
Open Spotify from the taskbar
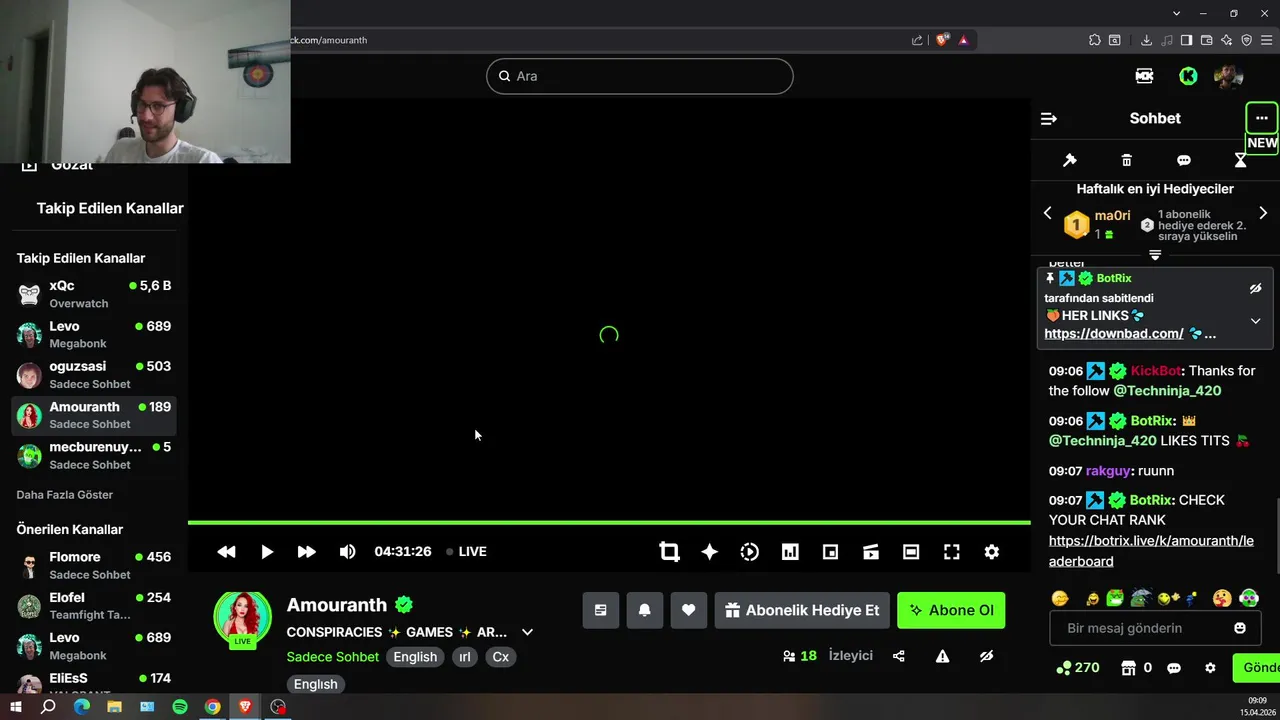click(180, 707)
